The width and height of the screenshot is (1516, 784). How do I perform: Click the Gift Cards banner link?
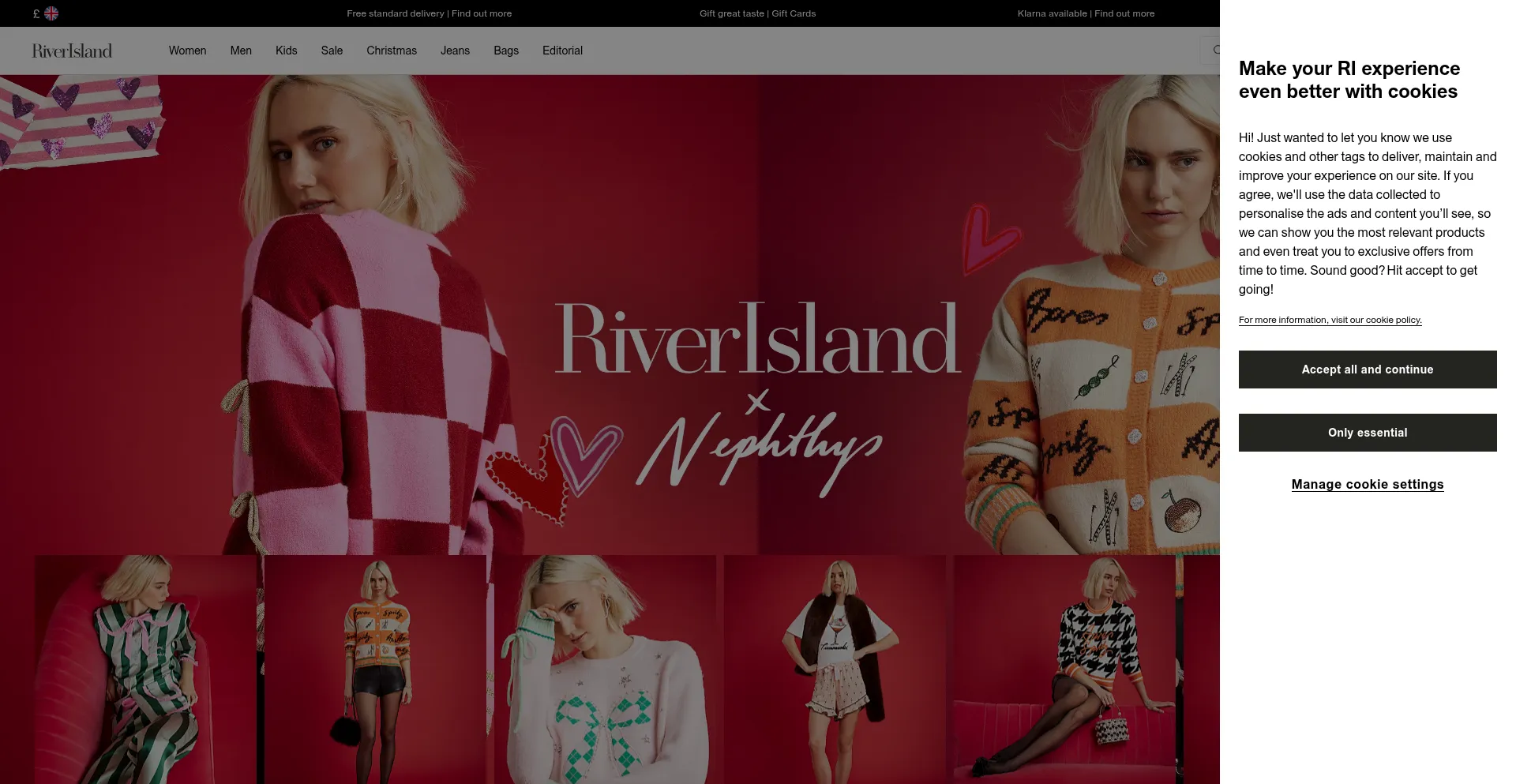coord(757,13)
